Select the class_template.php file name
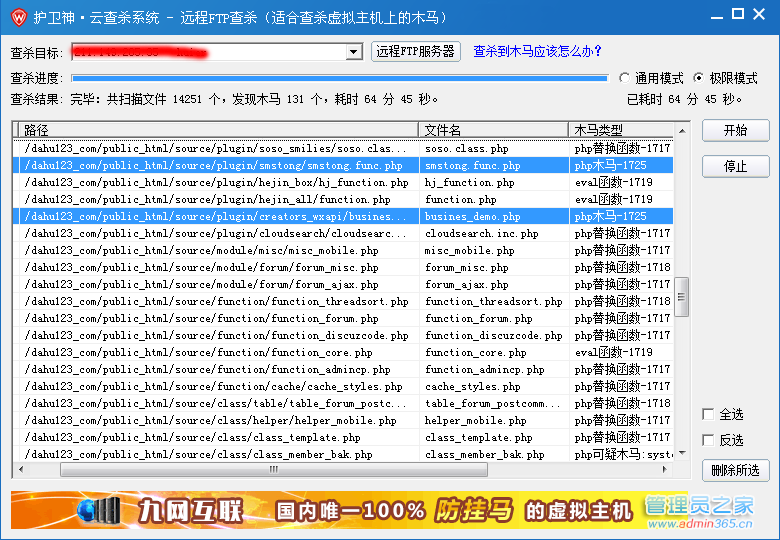Viewport: 780px width, 540px height. click(x=479, y=438)
